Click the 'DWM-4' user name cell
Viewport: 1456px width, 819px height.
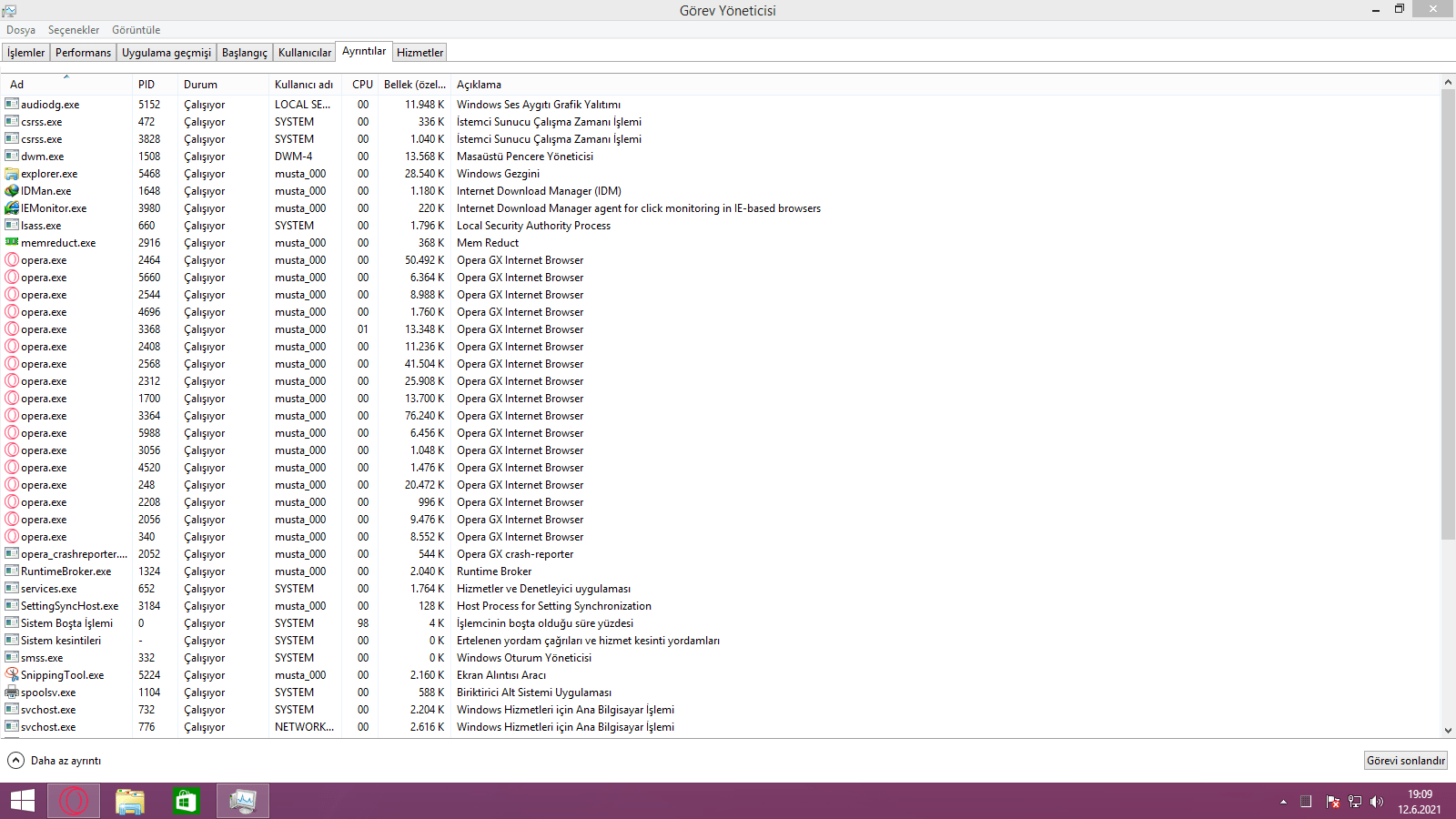[293, 157]
